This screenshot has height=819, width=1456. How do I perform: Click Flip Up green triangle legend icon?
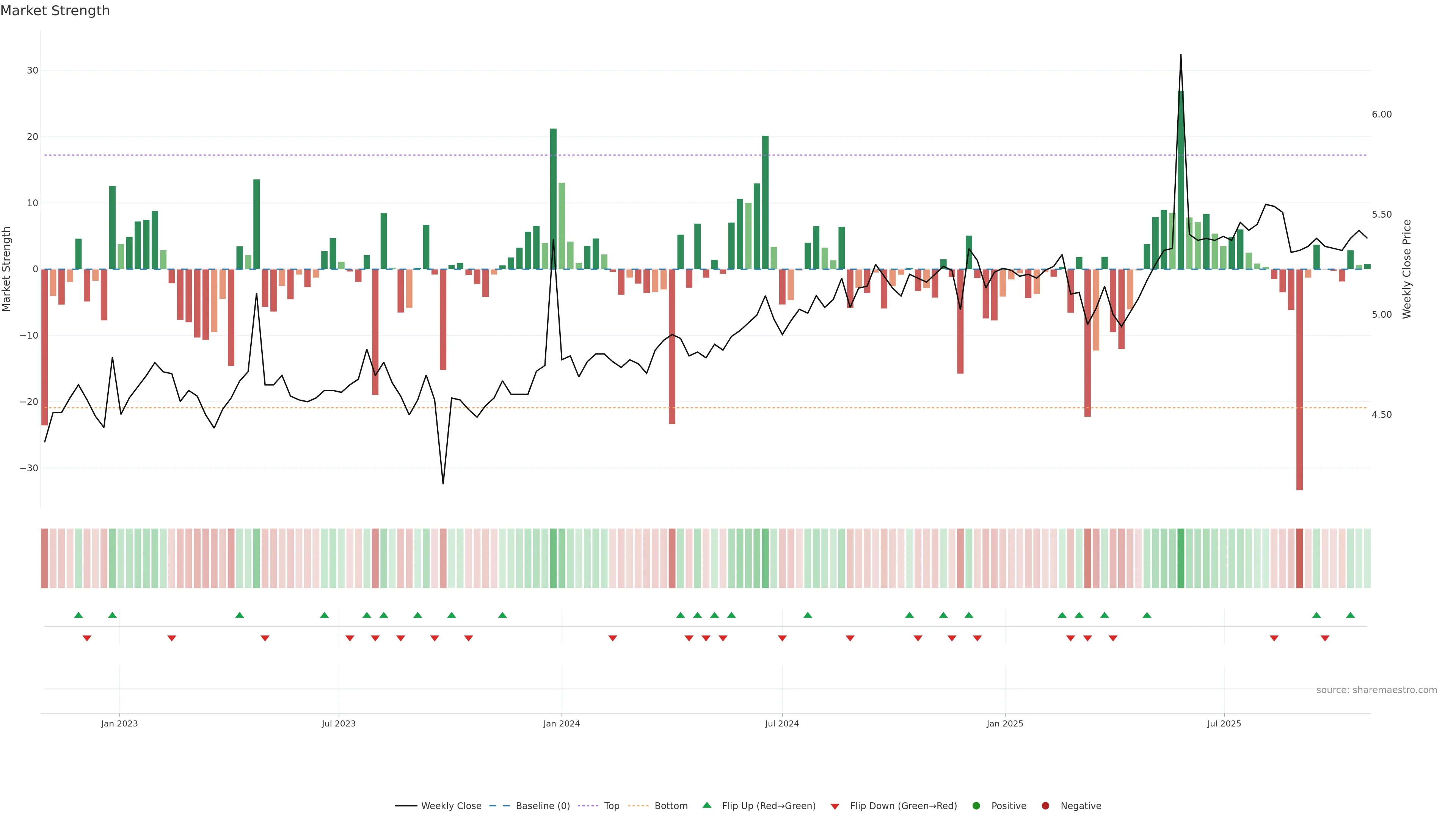point(706,805)
